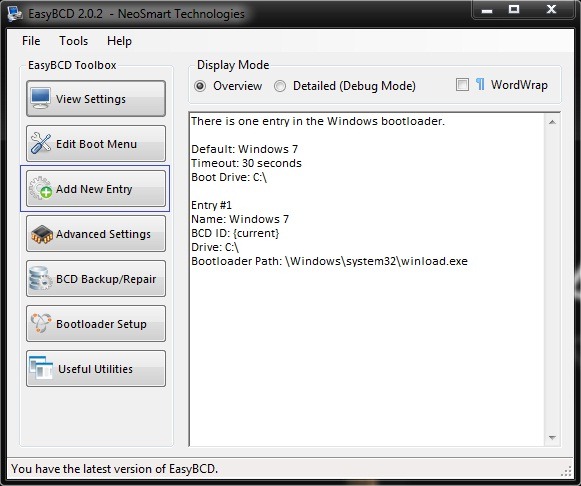
Task: Minimize the EasyBCD window
Action: click(487, 10)
